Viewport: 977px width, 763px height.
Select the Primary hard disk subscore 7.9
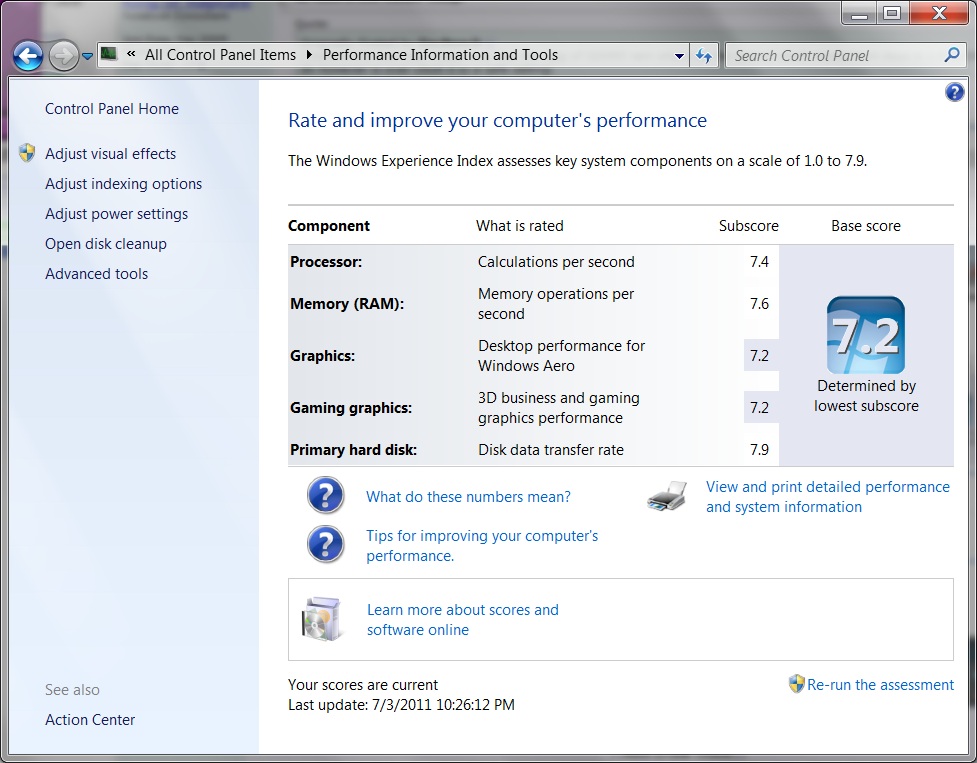[759, 450]
